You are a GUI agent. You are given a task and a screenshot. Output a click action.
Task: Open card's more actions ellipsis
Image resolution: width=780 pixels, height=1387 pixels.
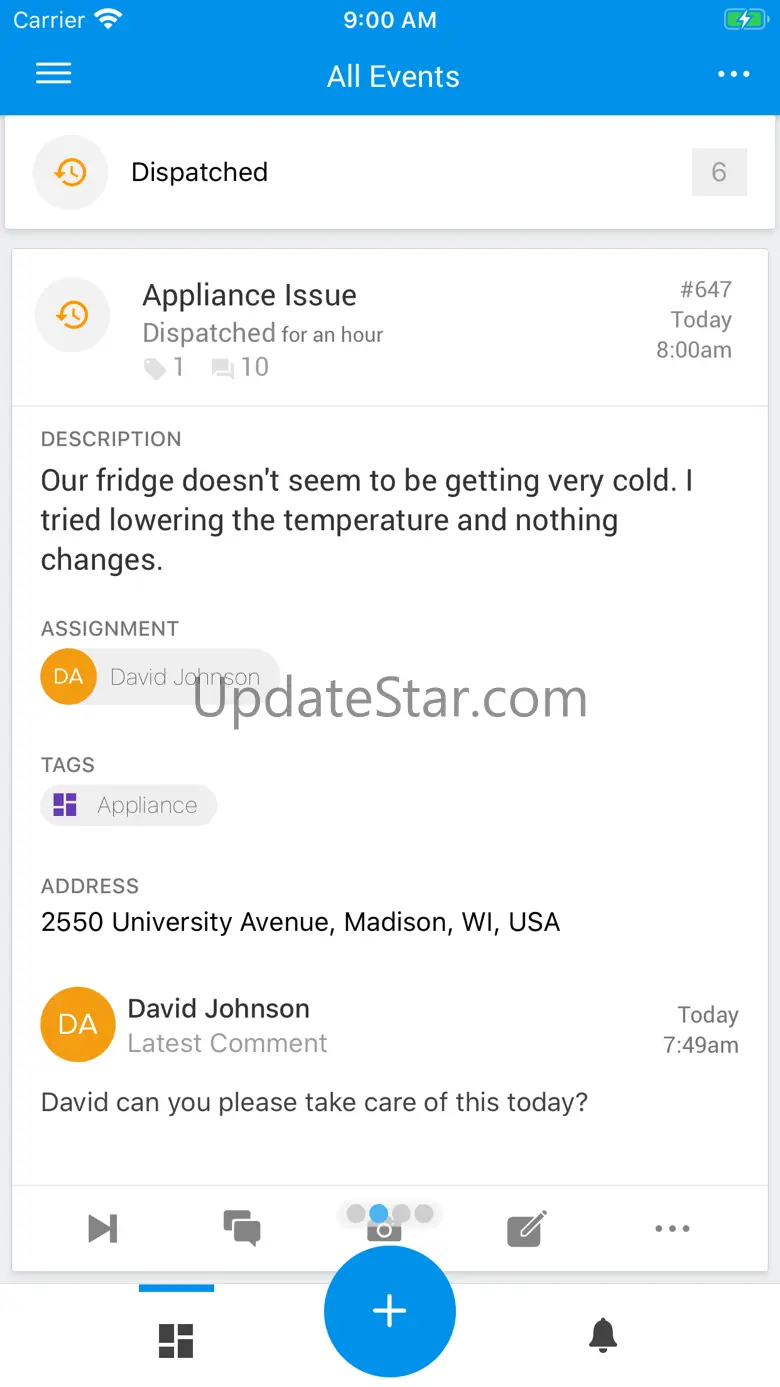click(672, 1228)
